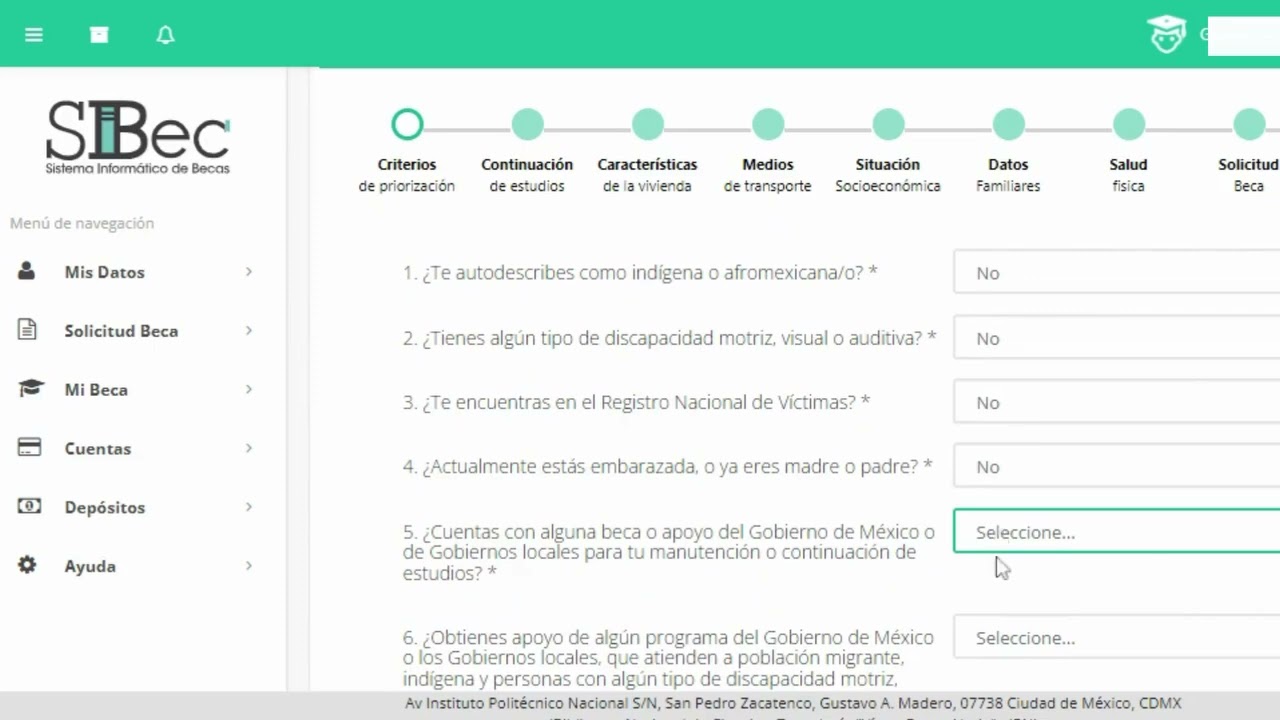The image size is (1280, 720).
Task: Click question 5 text about beca del Gobierno
Action: [669, 552]
